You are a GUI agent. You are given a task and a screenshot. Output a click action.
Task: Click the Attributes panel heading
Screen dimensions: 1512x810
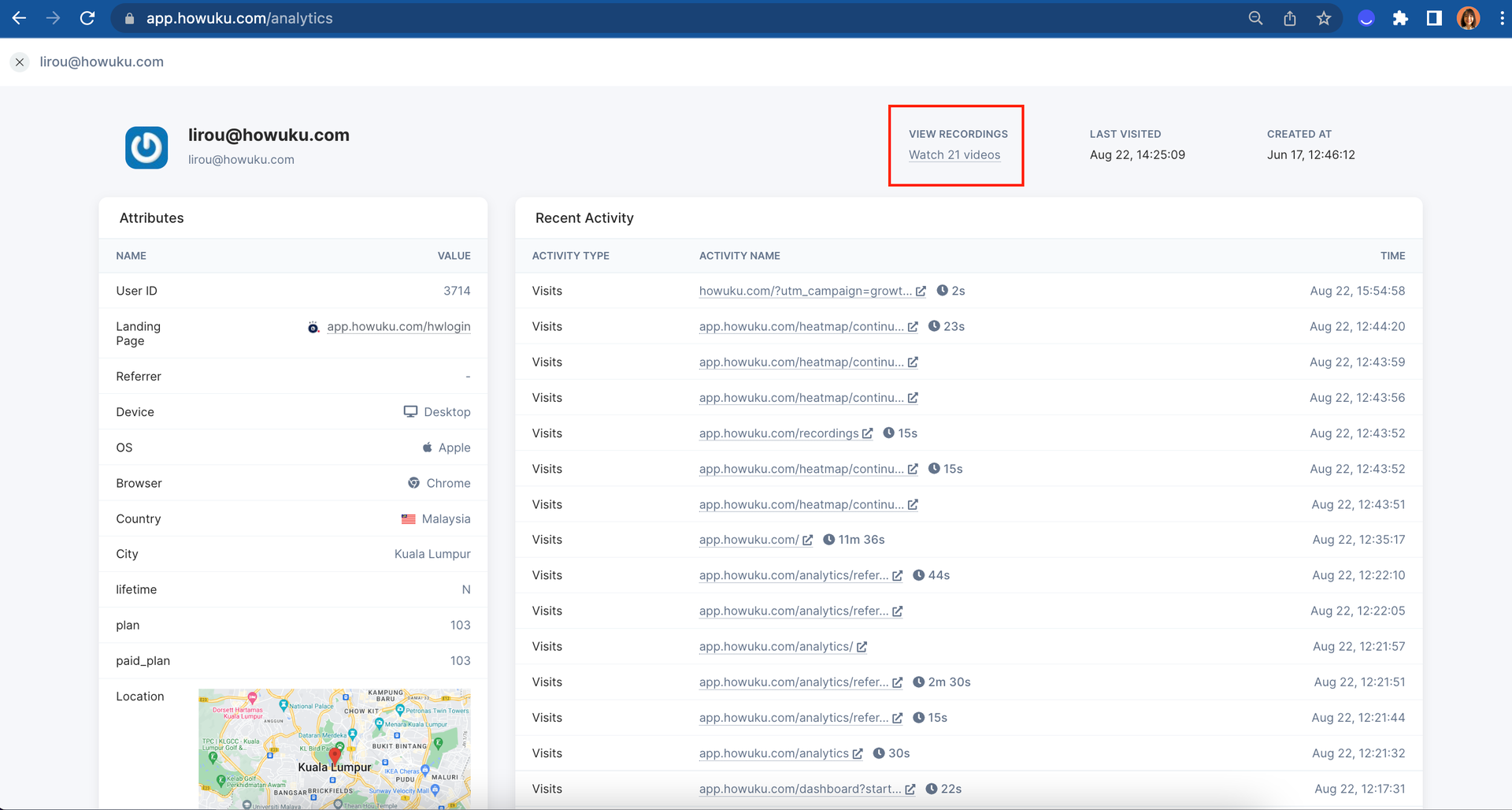[x=151, y=218]
